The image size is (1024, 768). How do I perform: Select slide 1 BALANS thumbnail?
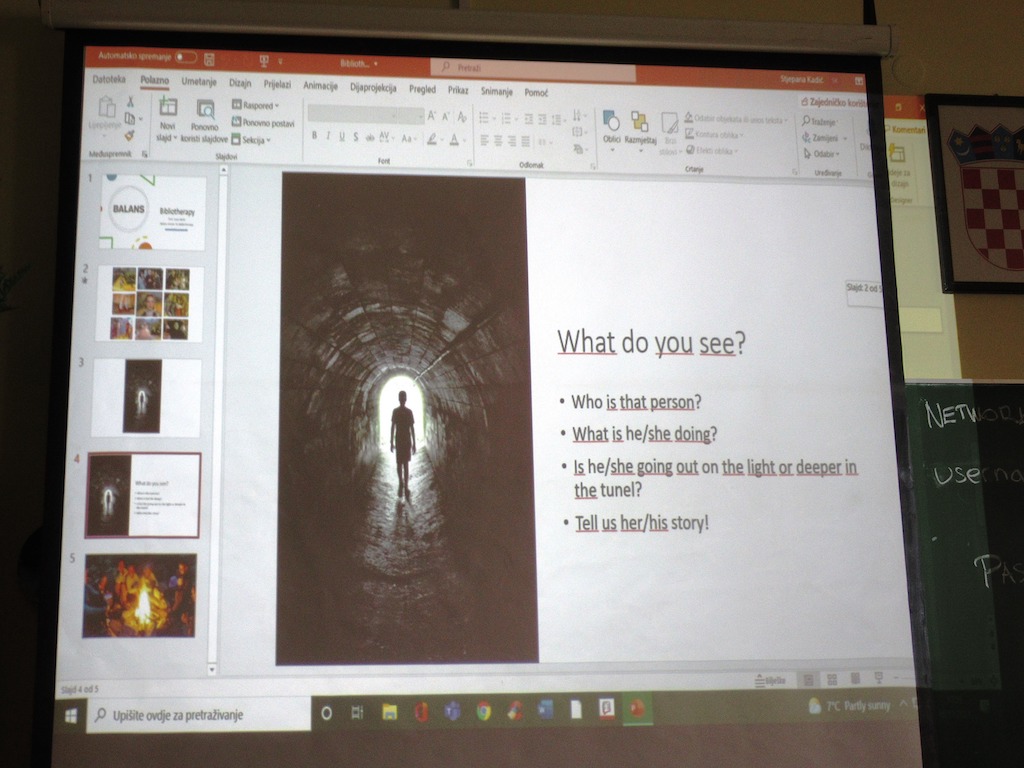point(152,212)
